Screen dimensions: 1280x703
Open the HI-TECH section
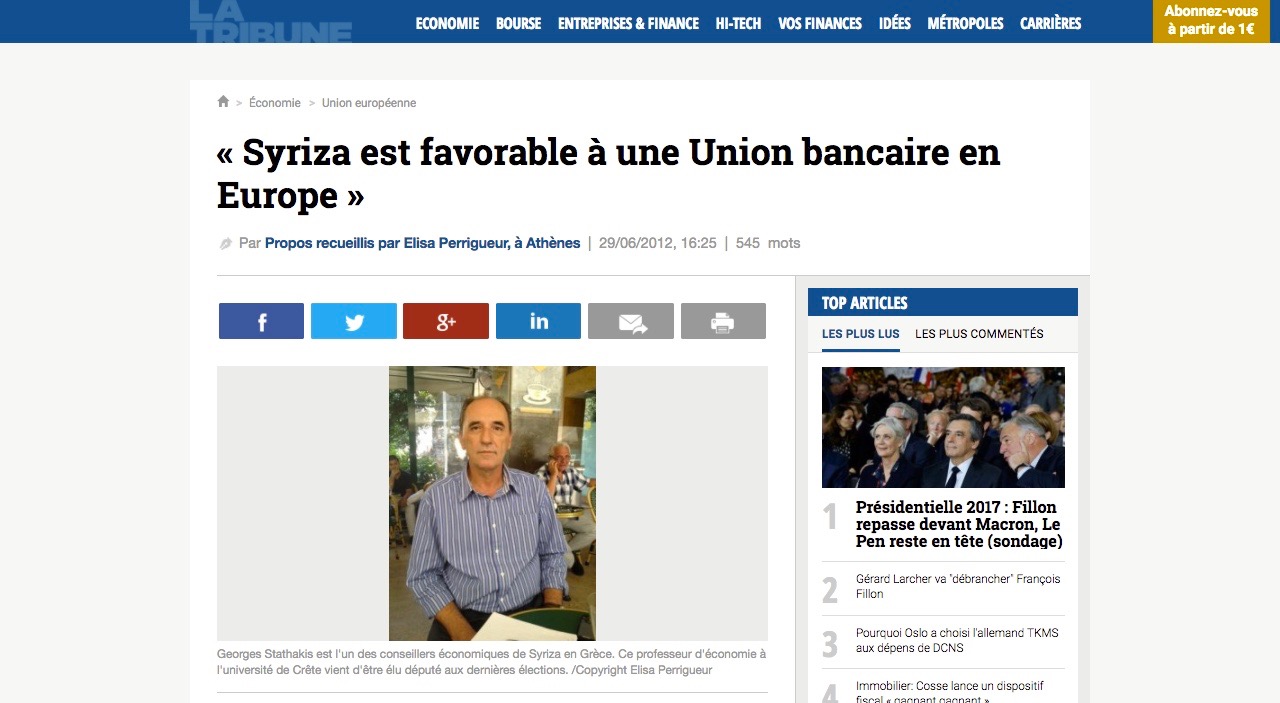pyautogui.click(x=738, y=23)
